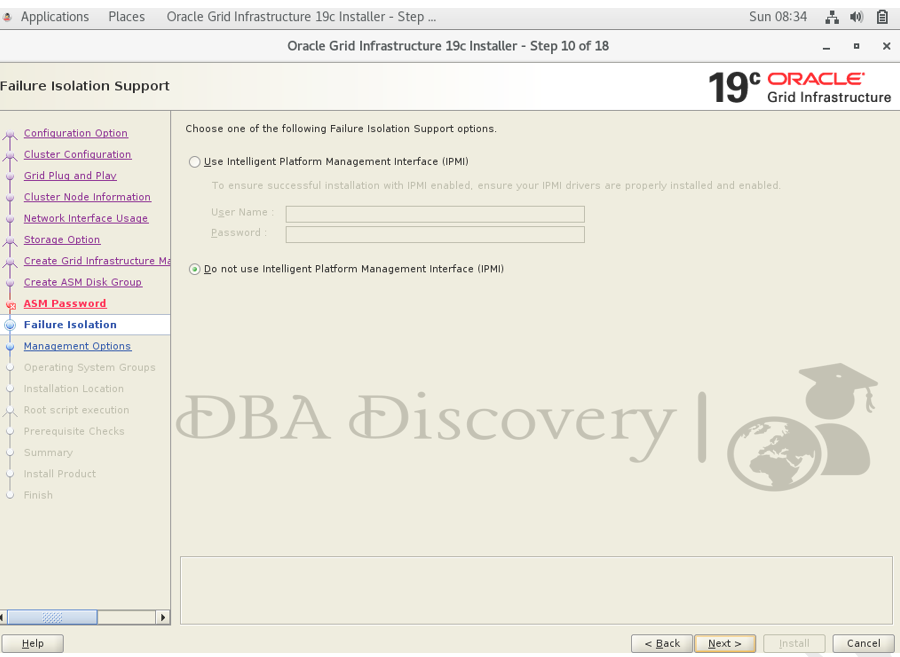Image resolution: width=900 pixels, height=657 pixels.
Task: Click the ASM Password error step icon
Action: click(x=10, y=305)
